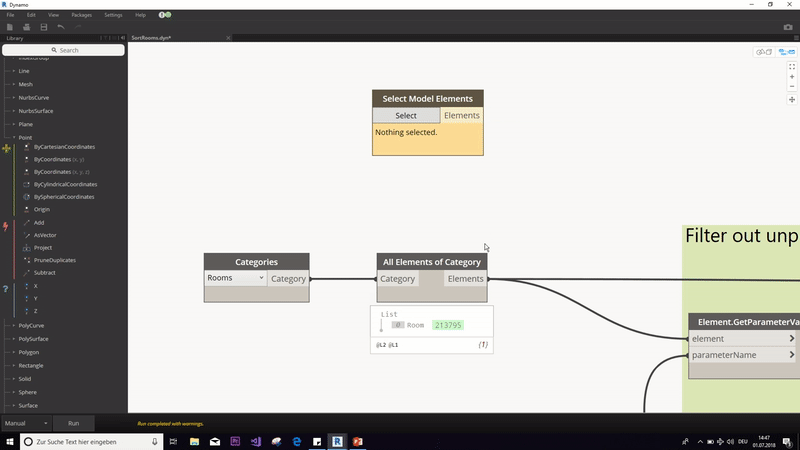Click the zoom in plus icon
This screenshot has height=450, width=800.
tap(792, 77)
